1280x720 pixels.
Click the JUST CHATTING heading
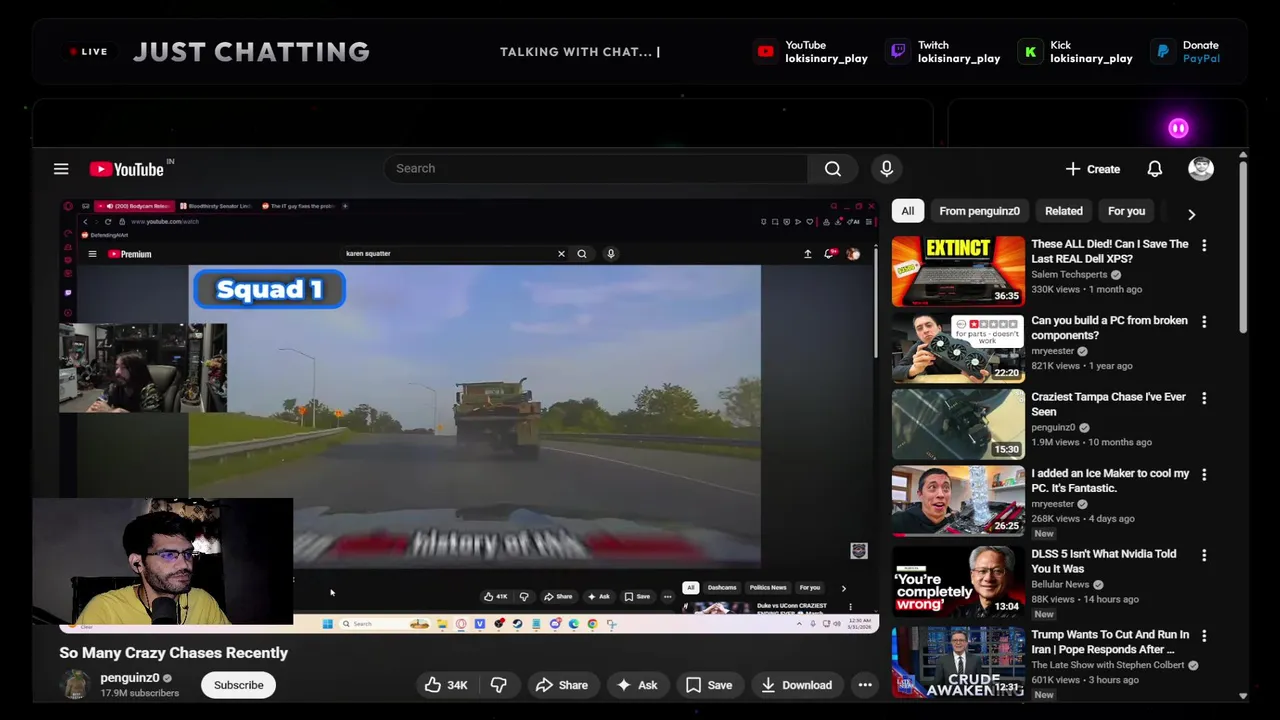point(251,52)
